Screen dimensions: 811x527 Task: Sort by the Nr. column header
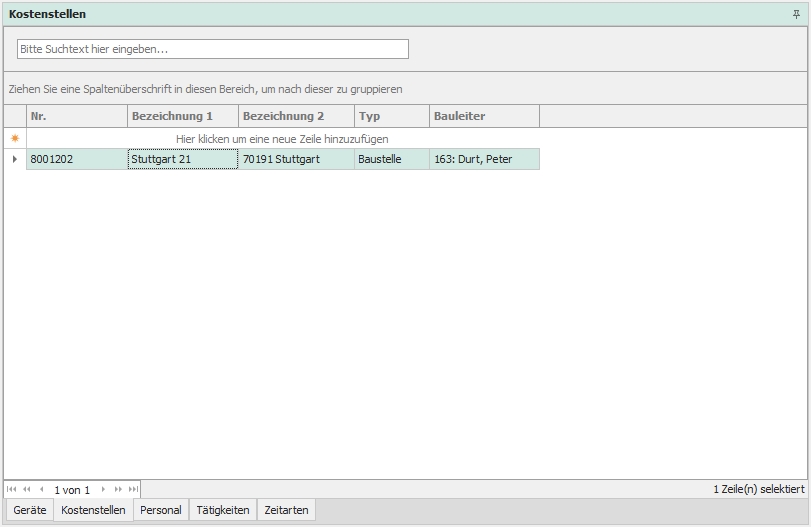(77, 116)
